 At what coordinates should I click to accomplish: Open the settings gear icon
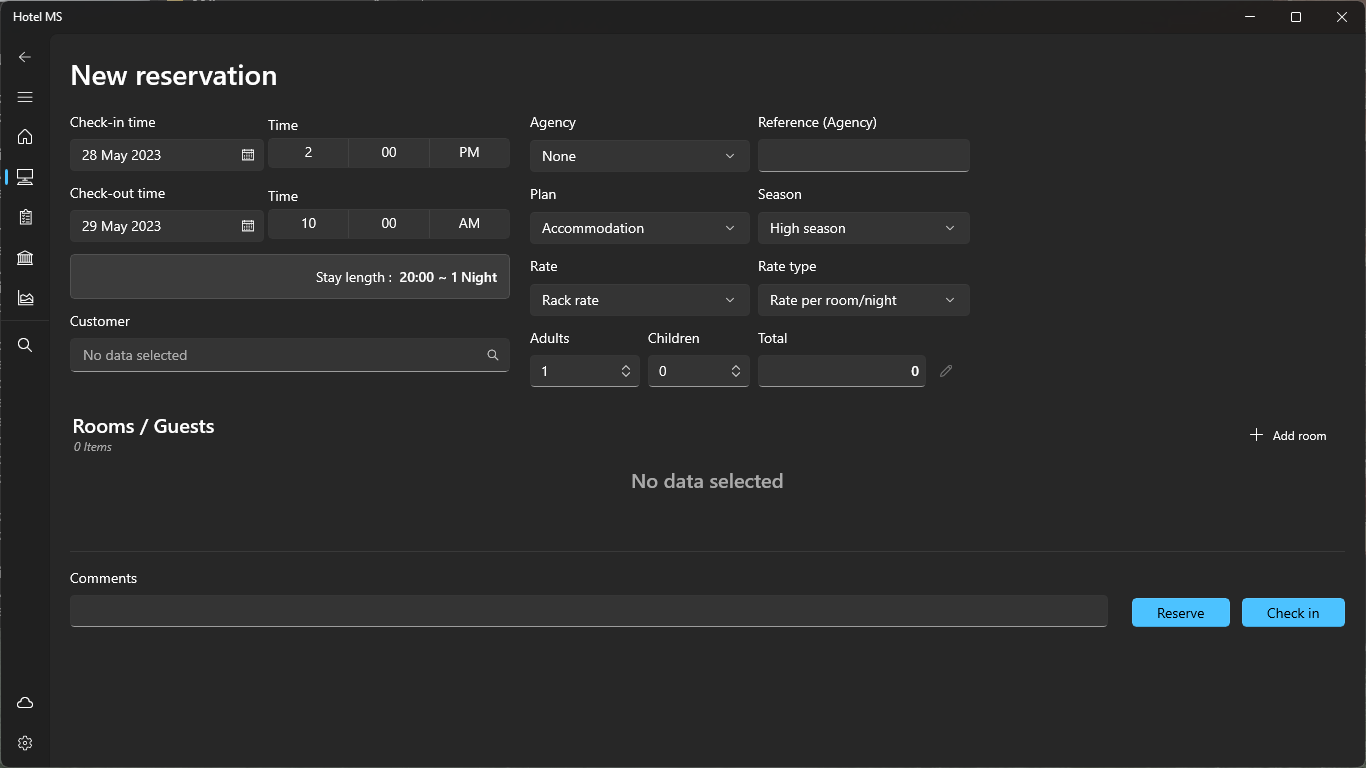click(x=25, y=743)
